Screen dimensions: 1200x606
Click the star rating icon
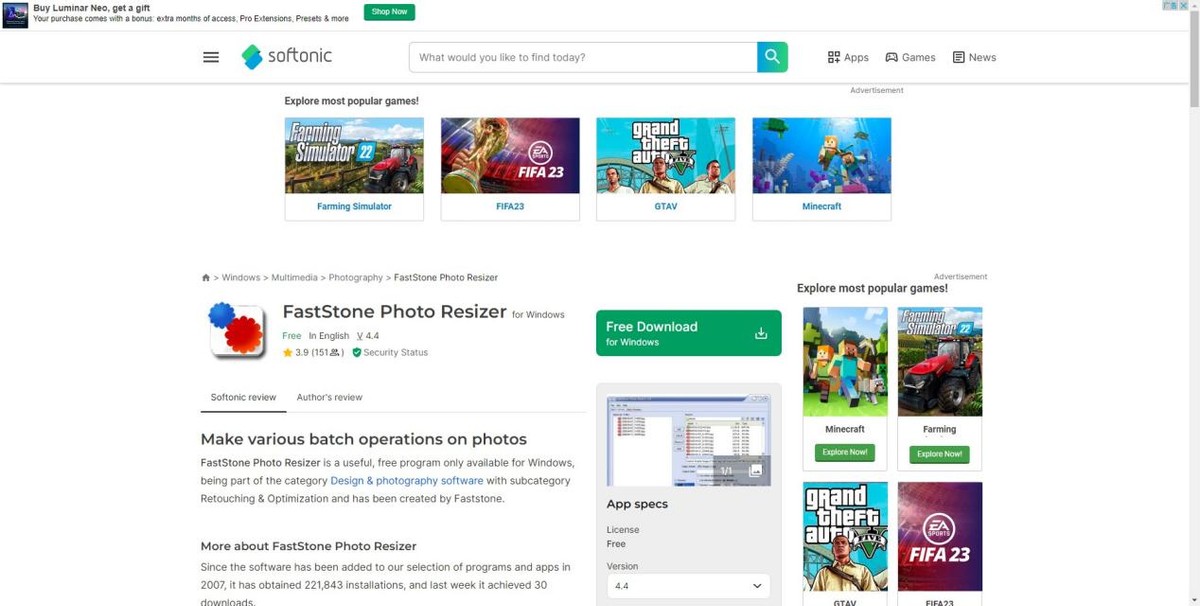[x=288, y=353]
